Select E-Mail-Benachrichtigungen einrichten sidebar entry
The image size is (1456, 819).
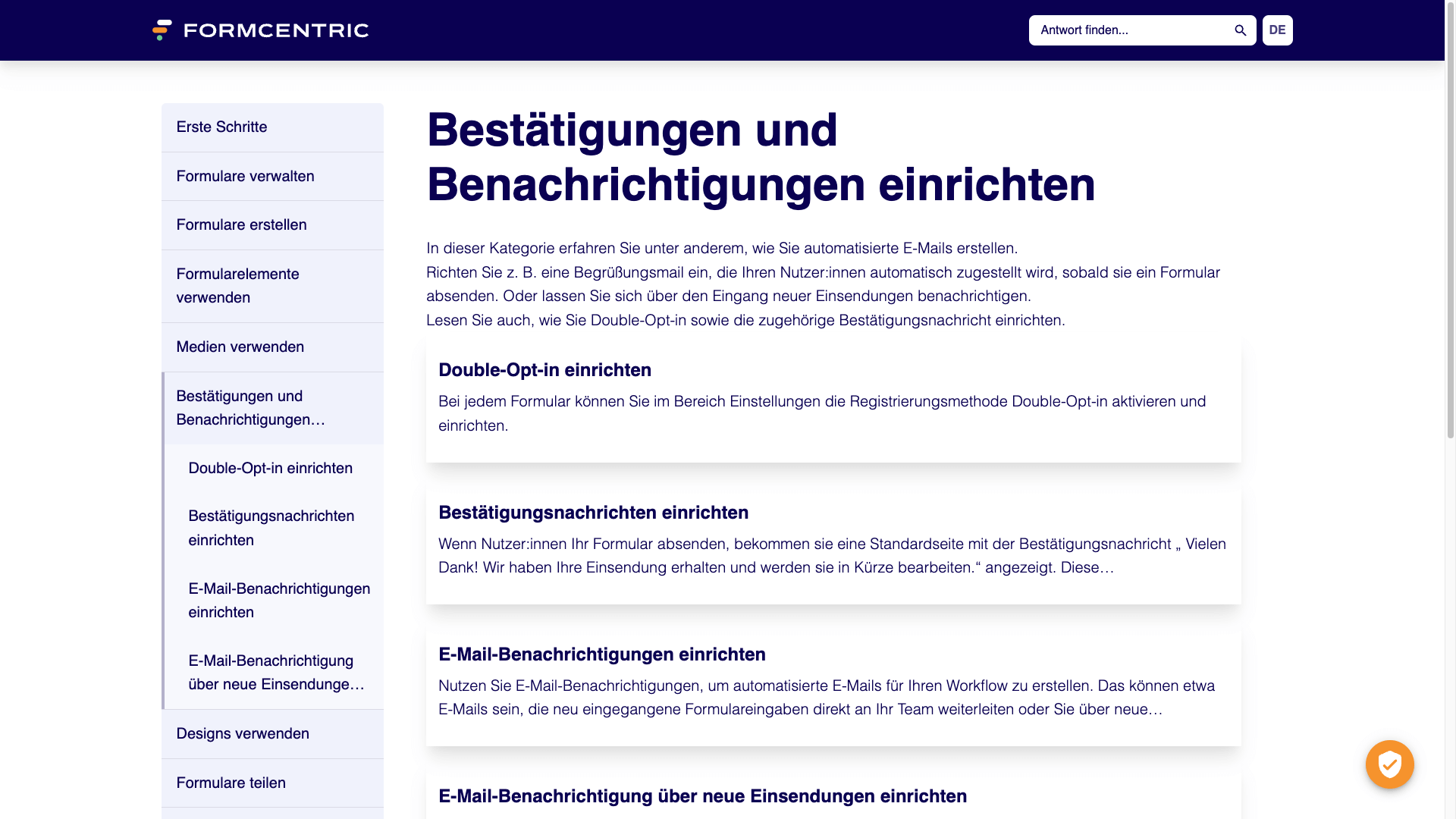click(x=279, y=600)
